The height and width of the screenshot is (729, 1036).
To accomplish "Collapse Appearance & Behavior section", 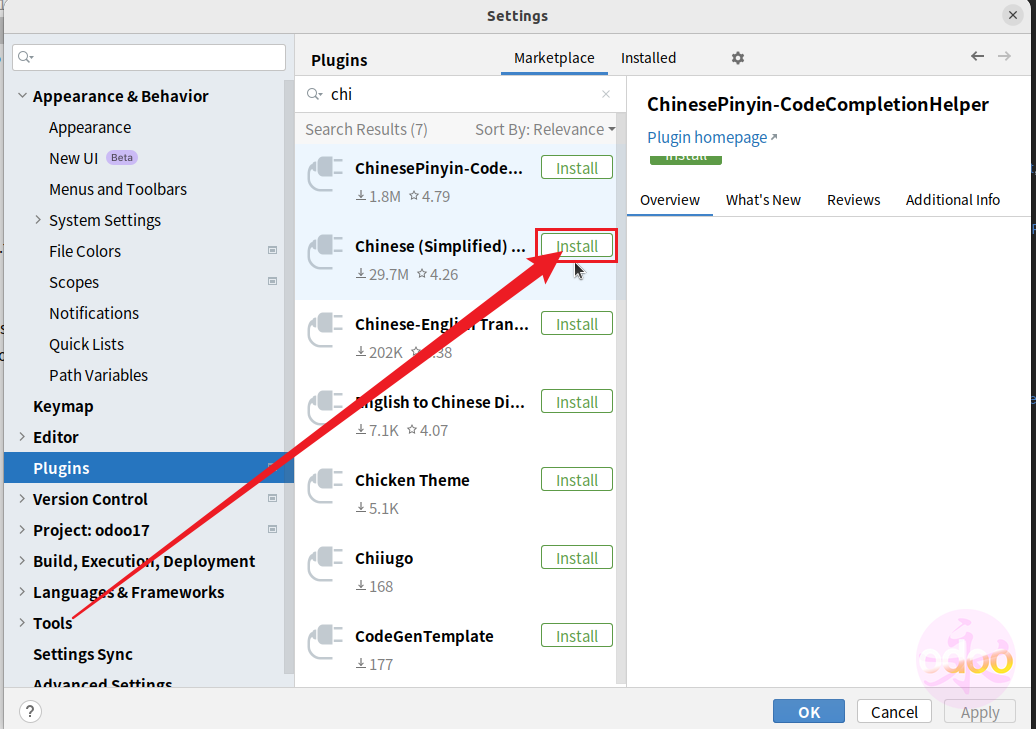I will 22,96.
